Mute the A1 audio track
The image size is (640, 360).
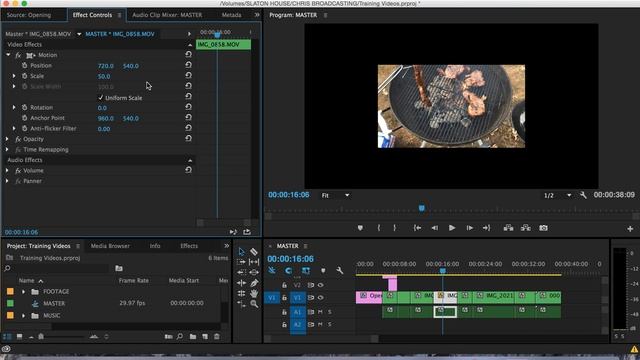coord(320,312)
